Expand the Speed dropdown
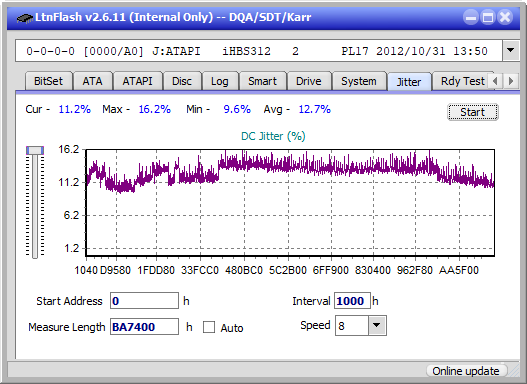Viewport: 527px width, 384px height. click(377, 326)
